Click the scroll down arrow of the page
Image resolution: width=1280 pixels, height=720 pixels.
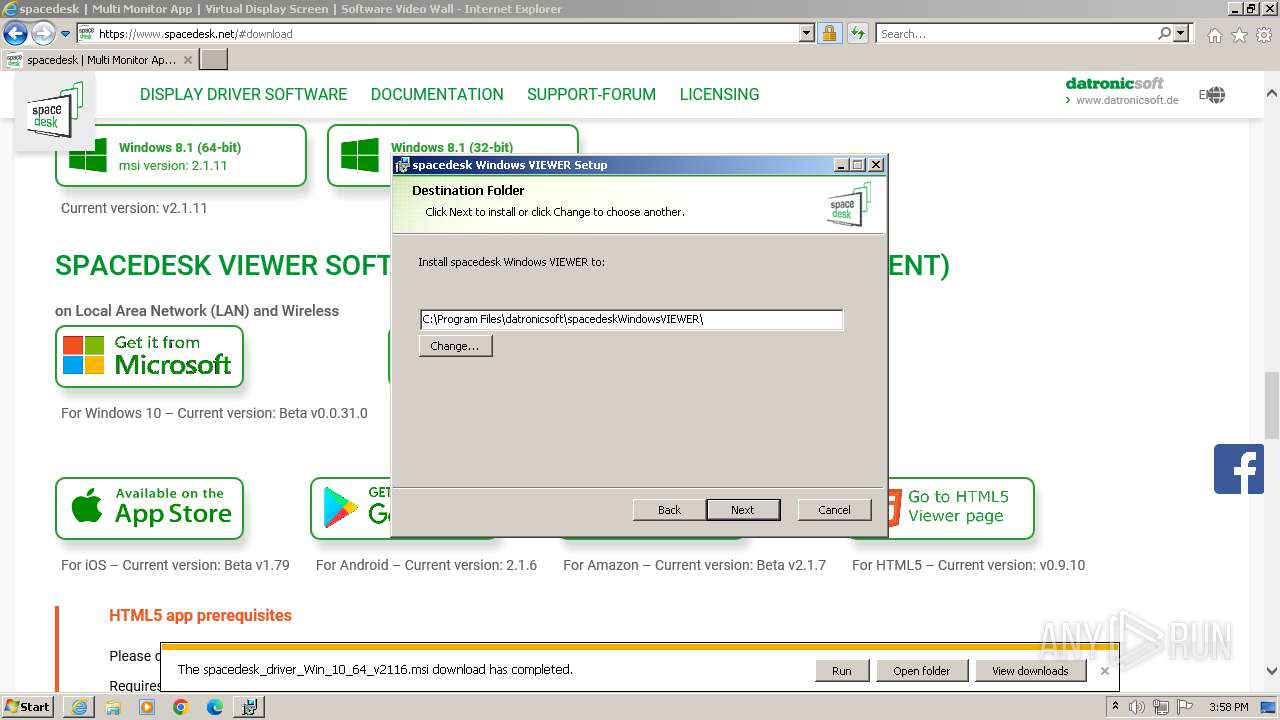coord(1271,671)
